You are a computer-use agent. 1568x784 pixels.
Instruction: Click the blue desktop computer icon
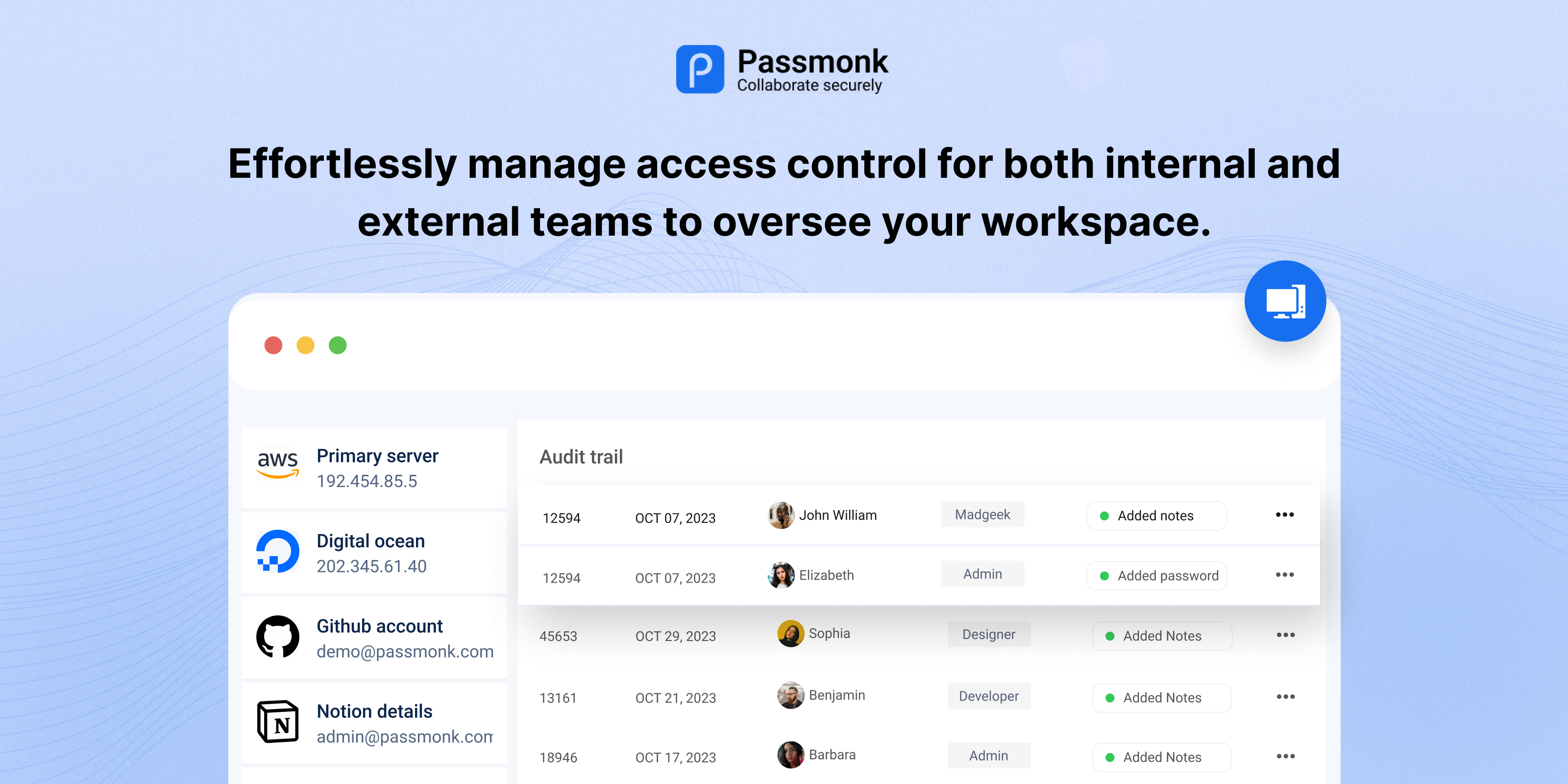point(1285,301)
